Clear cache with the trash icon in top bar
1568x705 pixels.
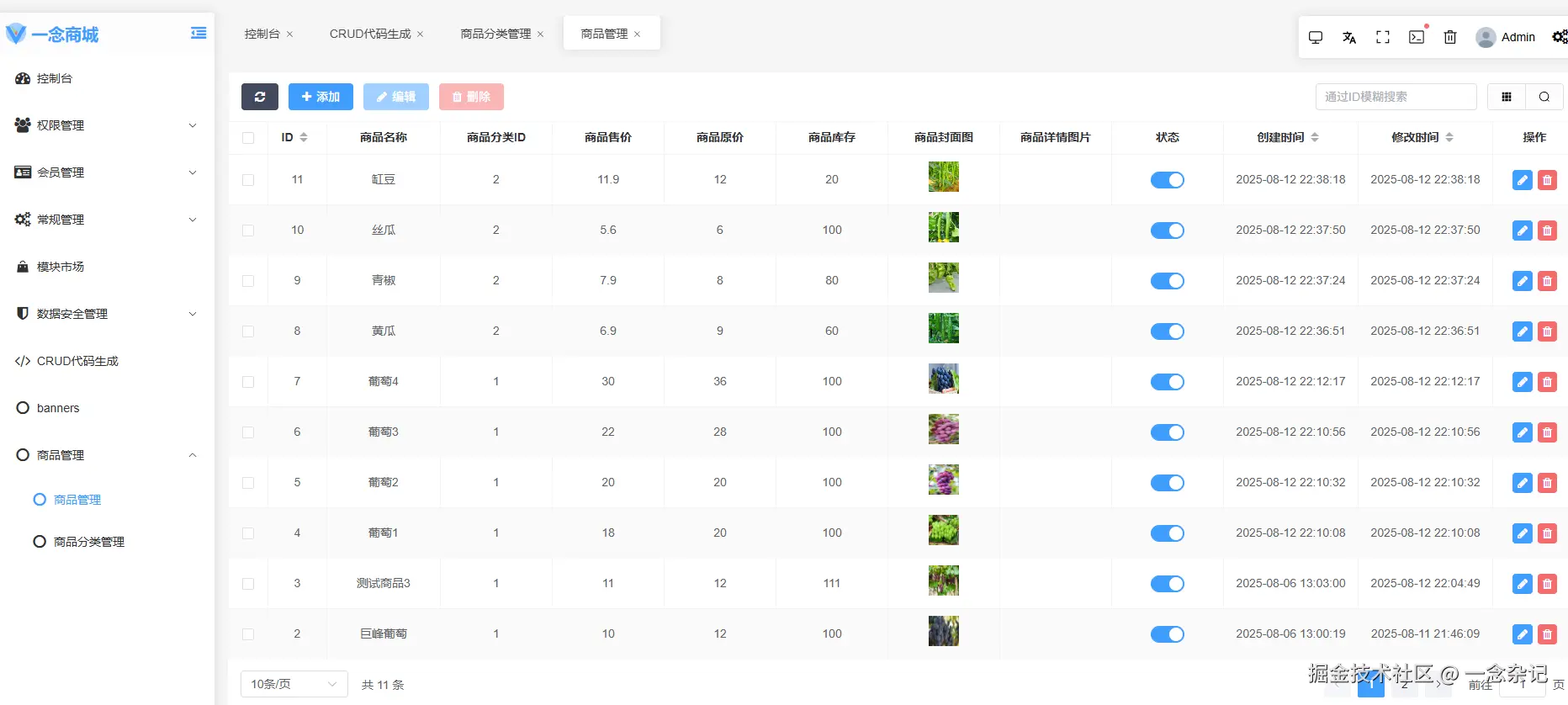[x=1450, y=37]
